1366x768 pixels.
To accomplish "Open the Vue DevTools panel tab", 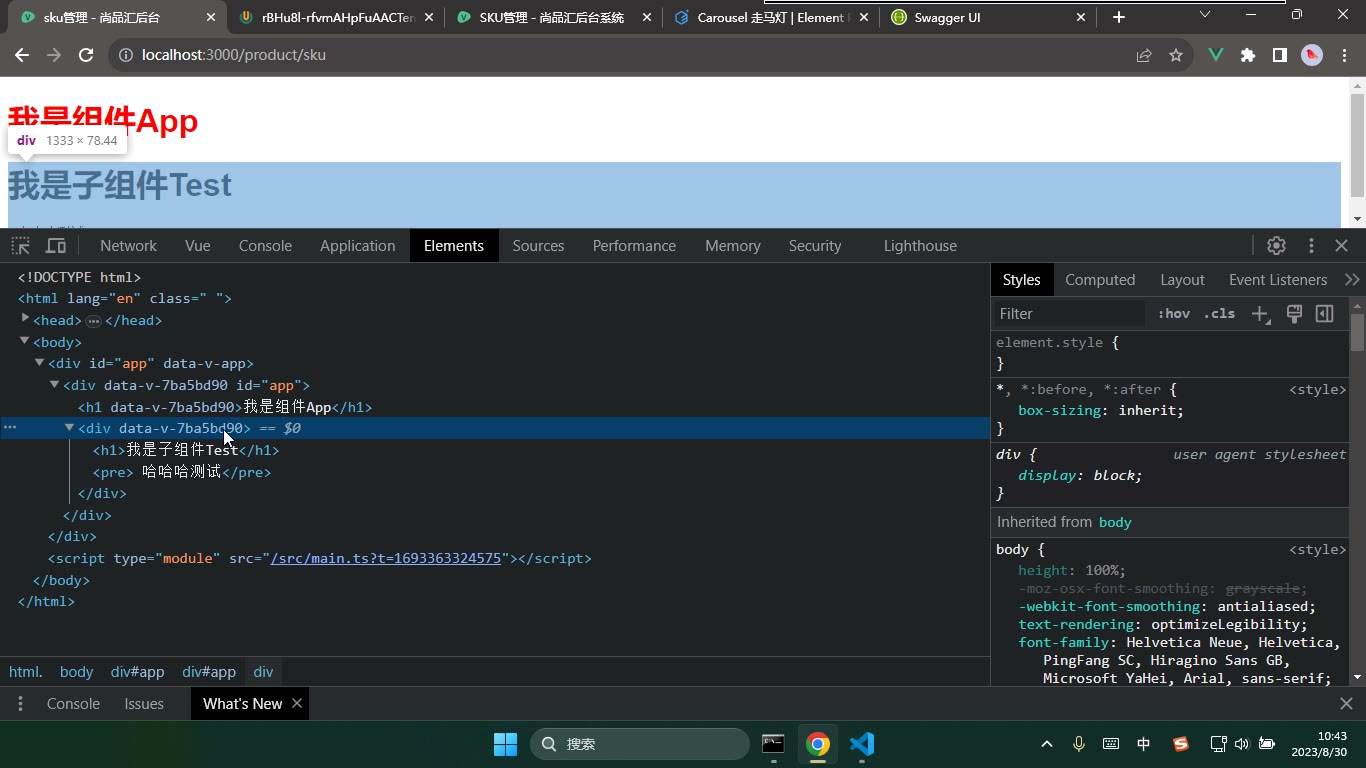I will coord(198,246).
